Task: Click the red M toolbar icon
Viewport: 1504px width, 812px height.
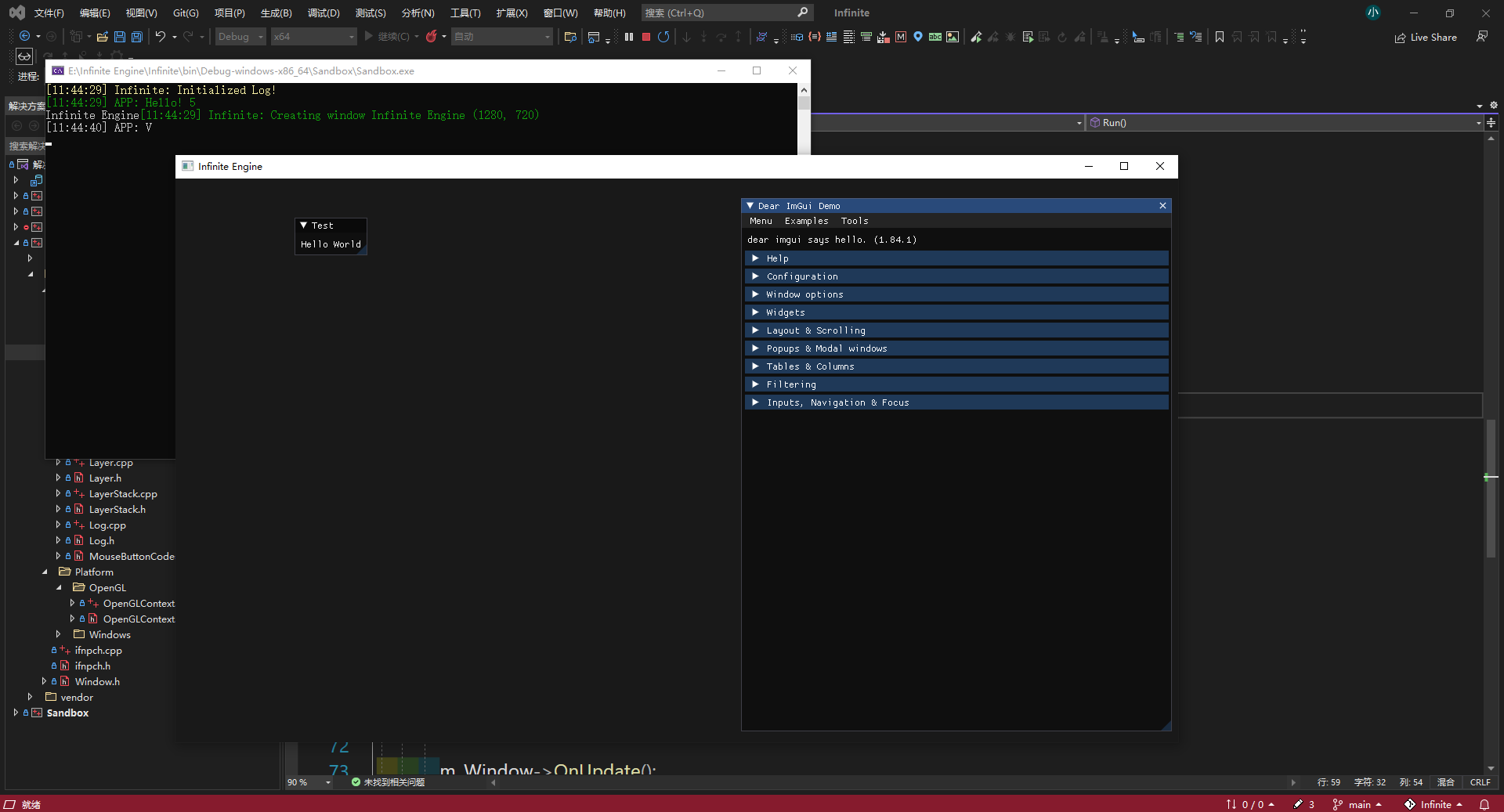Action: tap(901, 37)
